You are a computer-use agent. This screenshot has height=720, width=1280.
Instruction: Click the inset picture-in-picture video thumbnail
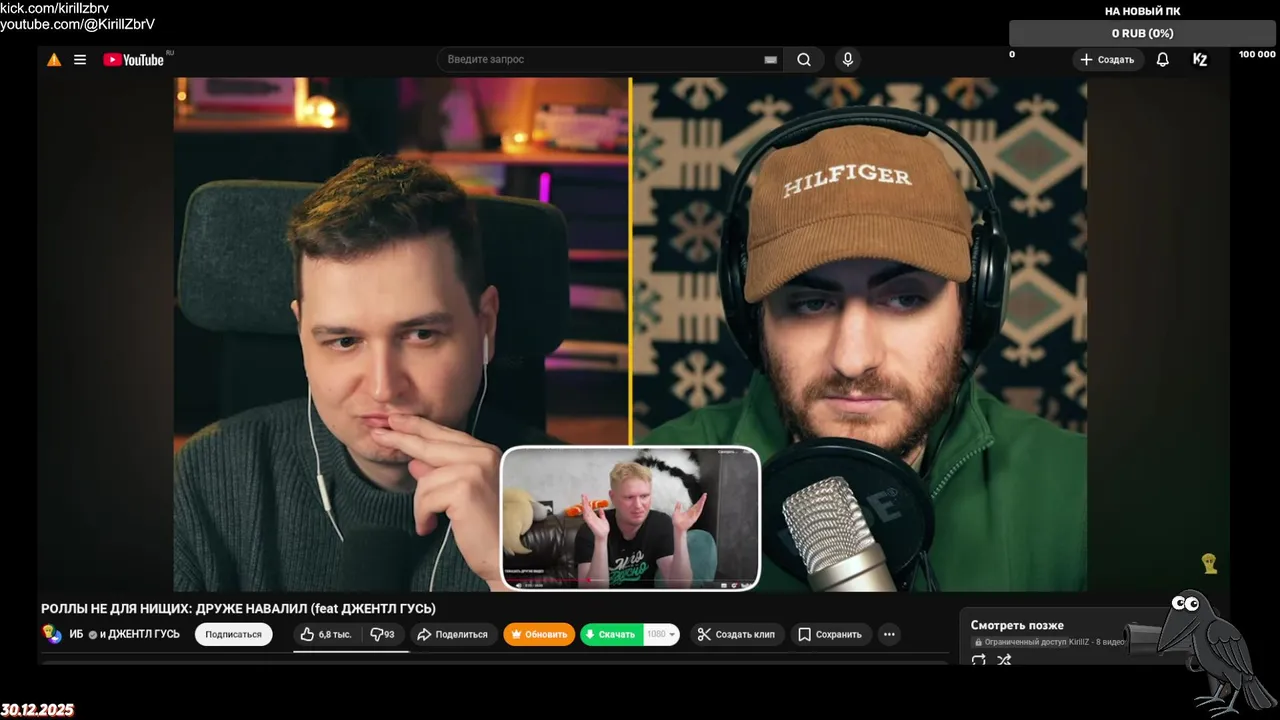[630, 518]
